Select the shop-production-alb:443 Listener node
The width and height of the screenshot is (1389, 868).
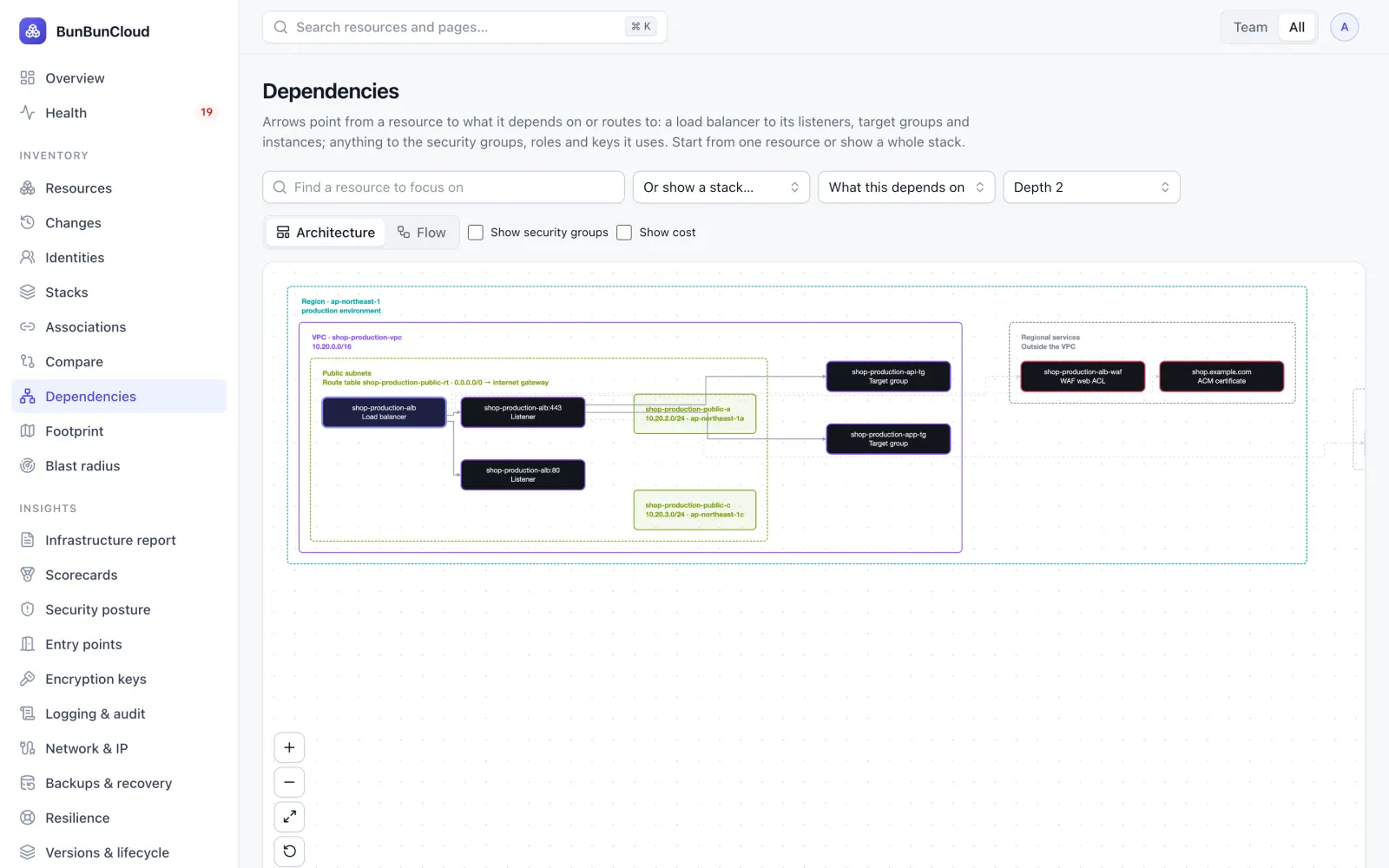[523, 412]
